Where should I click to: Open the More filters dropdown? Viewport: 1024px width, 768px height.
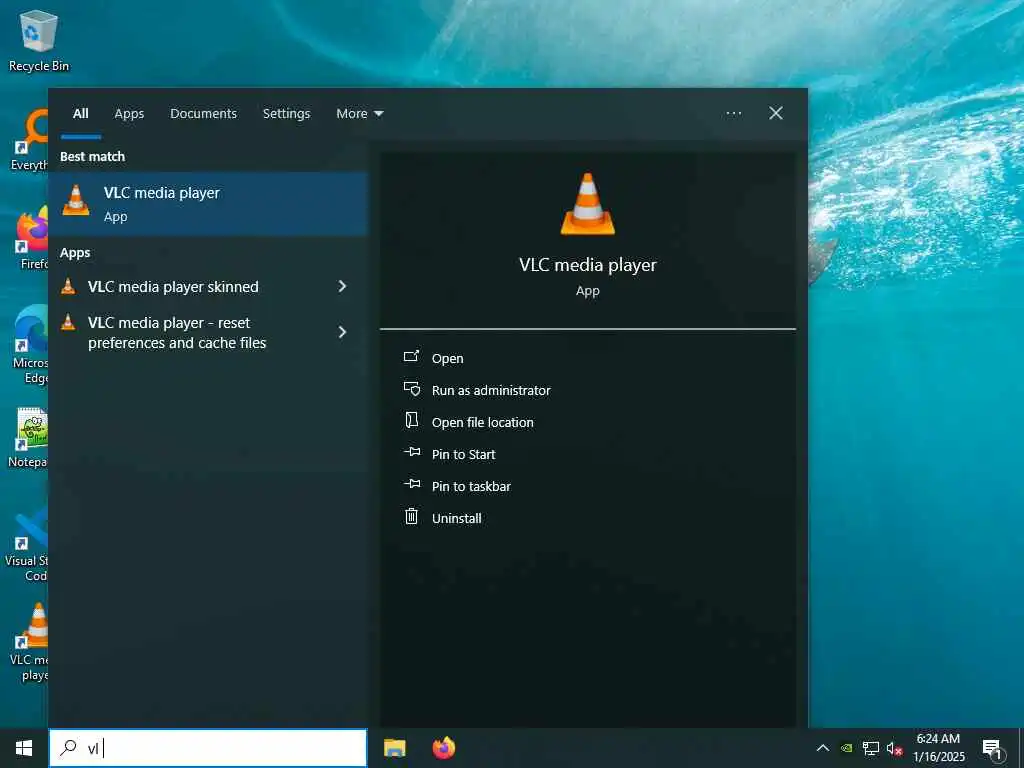[359, 114]
